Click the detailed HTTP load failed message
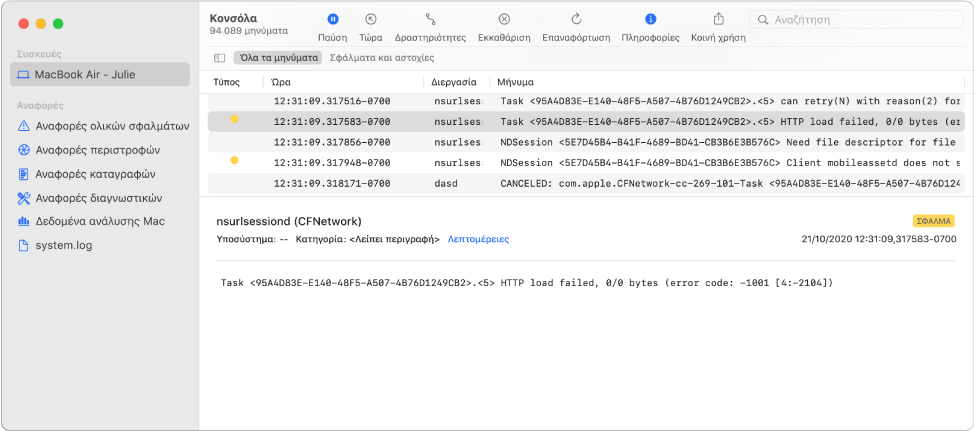This screenshot has width=974, height=431. pos(527,283)
